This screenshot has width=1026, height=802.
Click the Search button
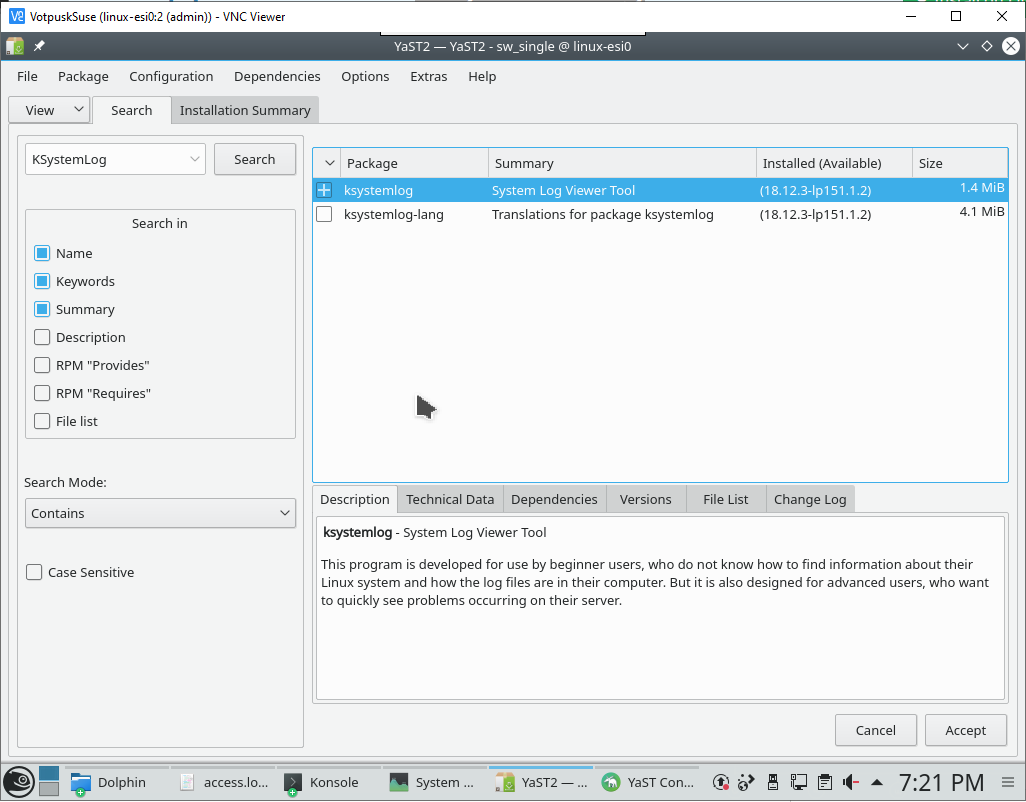(x=255, y=159)
